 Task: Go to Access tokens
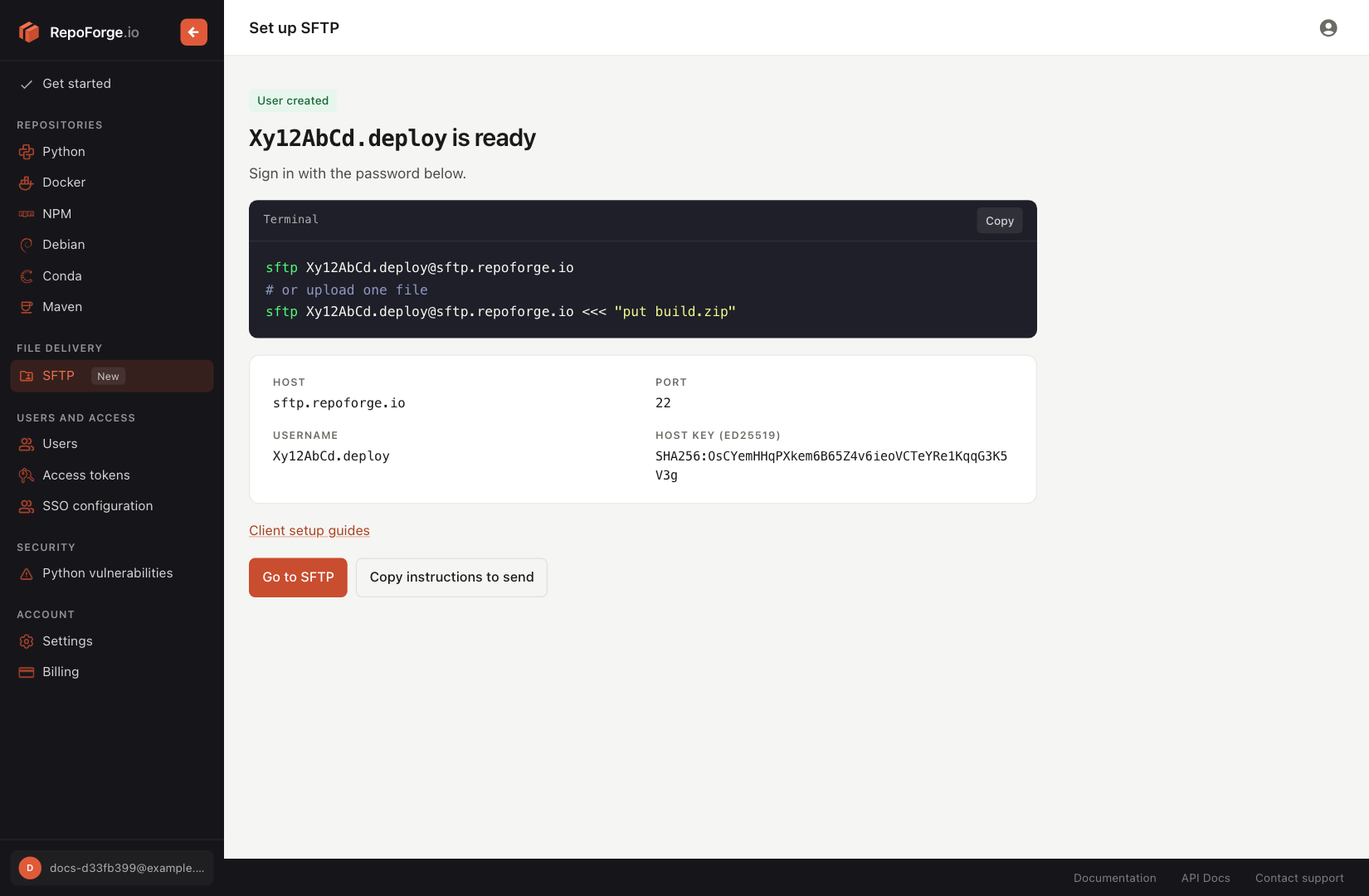click(x=112, y=475)
